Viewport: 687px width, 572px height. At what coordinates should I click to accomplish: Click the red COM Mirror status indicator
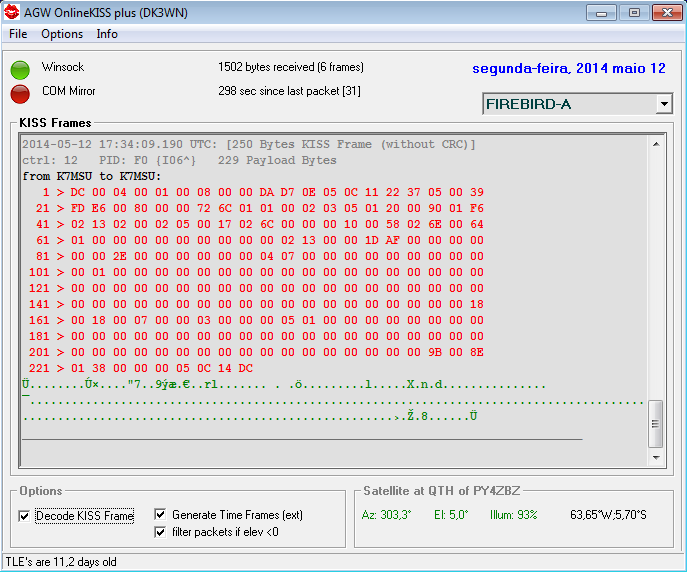click(x=20, y=94)
